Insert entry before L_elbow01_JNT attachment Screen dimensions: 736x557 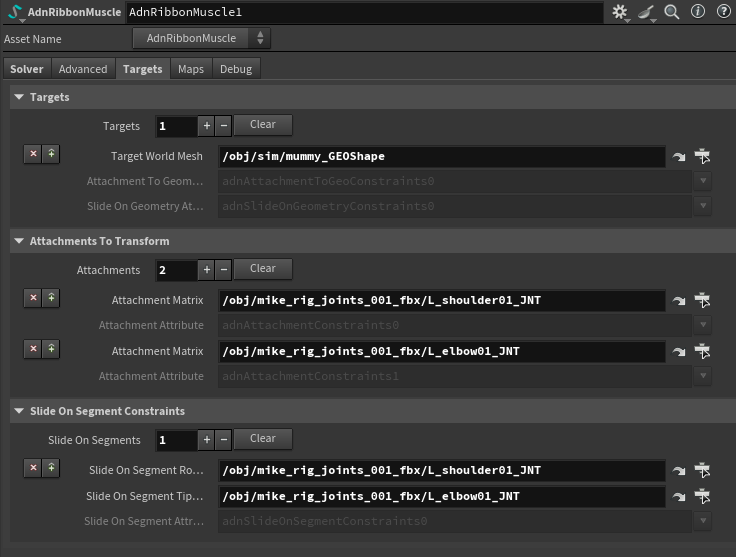tap(51, 349)
